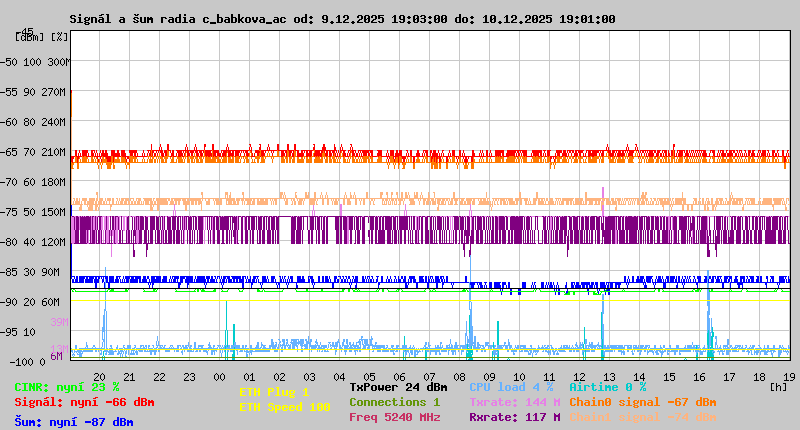Select the CPU load legend entry
The width and height of the screenshot is (800, 430).
point(511,387)
